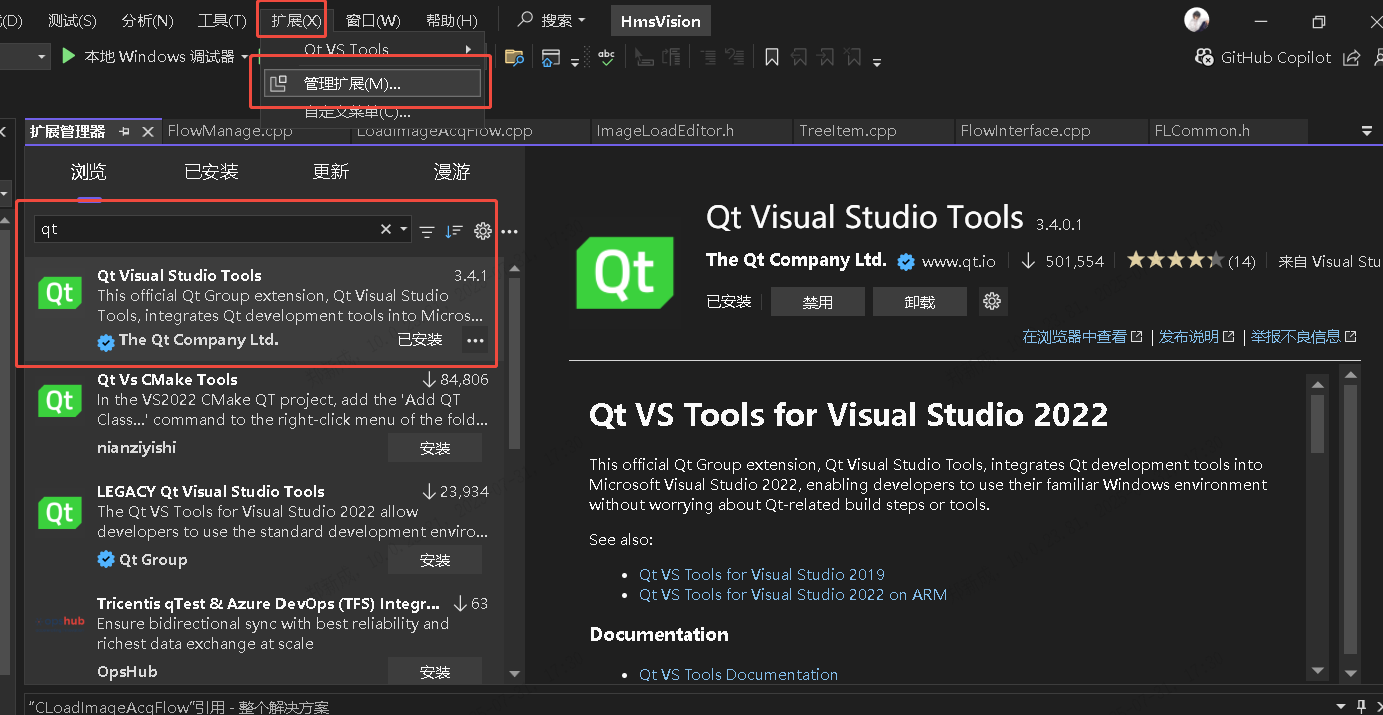
Task: Click the browser window toolbar icon
Action: [551, 57]
